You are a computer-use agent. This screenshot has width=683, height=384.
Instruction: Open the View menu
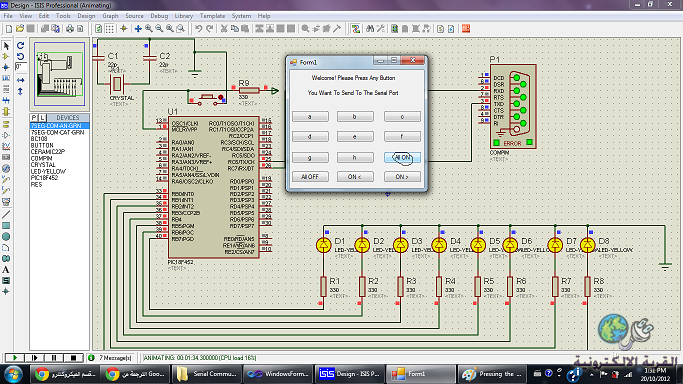pyautogui.click(x=26, y=16)
